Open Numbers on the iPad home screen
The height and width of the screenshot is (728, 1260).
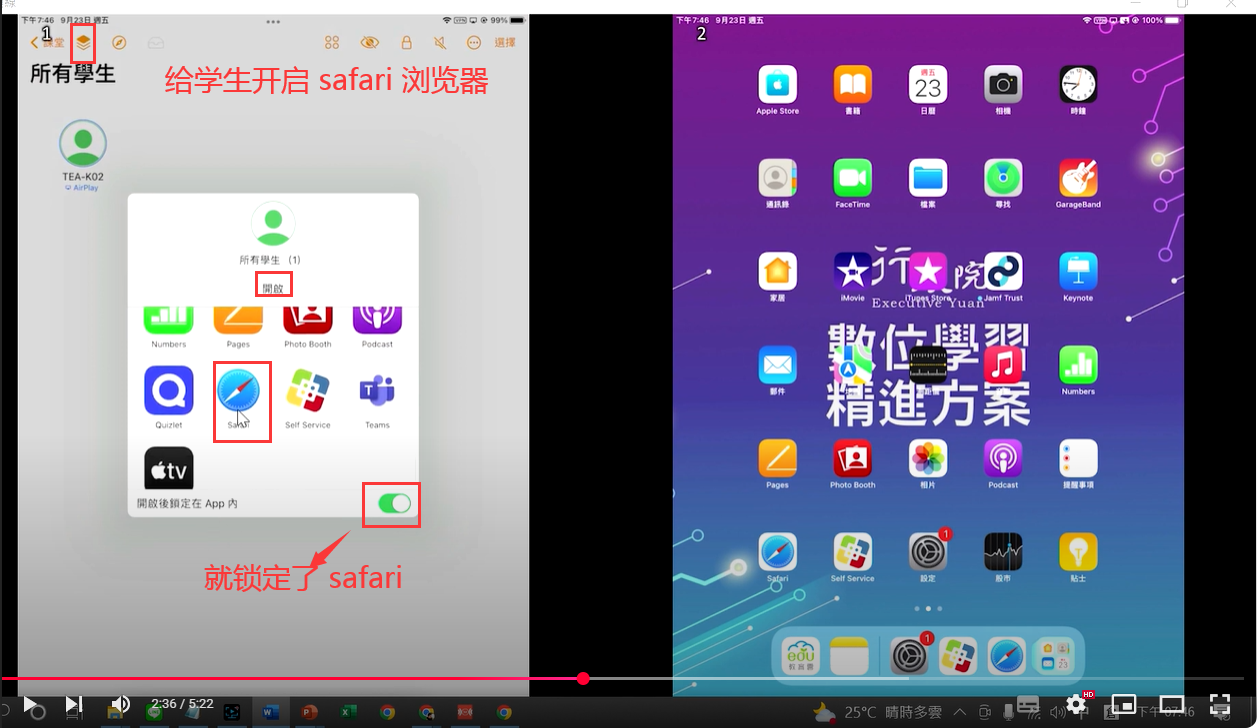(1078, 365)
